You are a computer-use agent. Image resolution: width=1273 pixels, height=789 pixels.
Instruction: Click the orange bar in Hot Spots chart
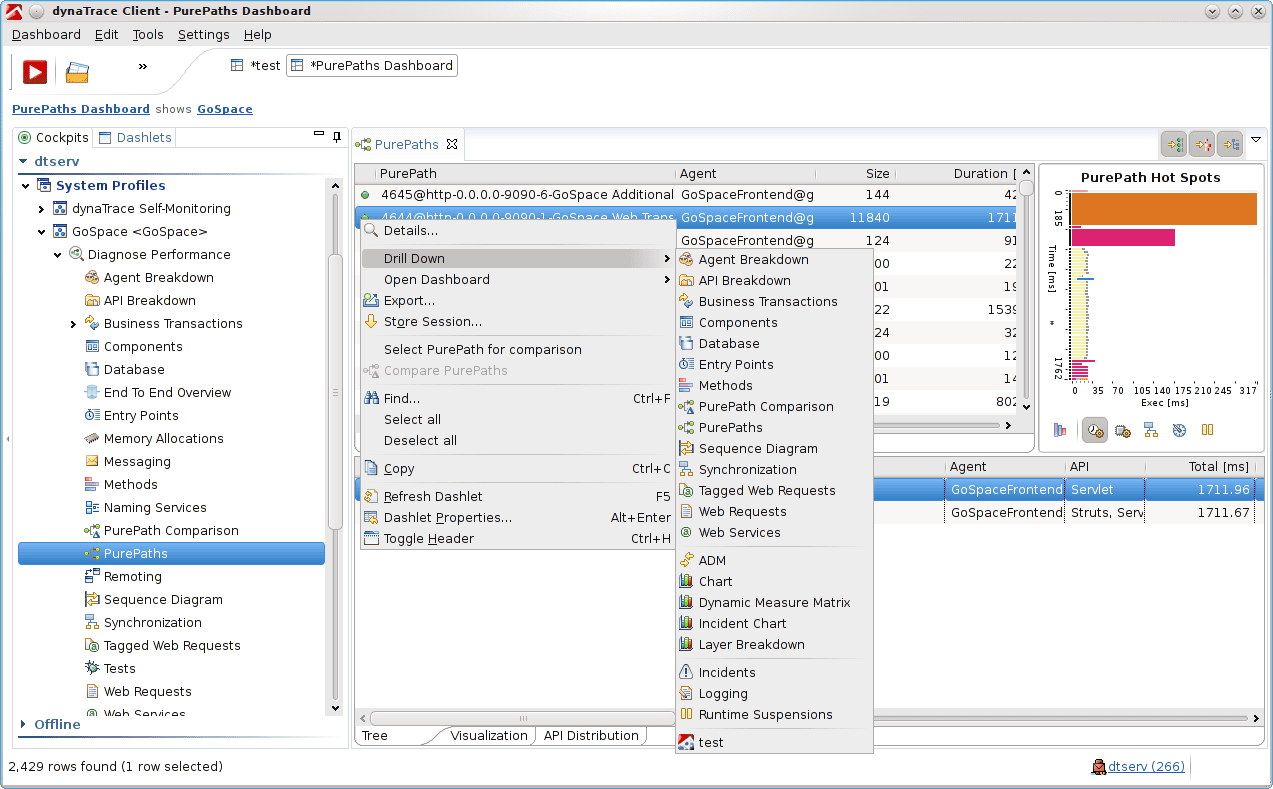click(x=1164, y=208)
